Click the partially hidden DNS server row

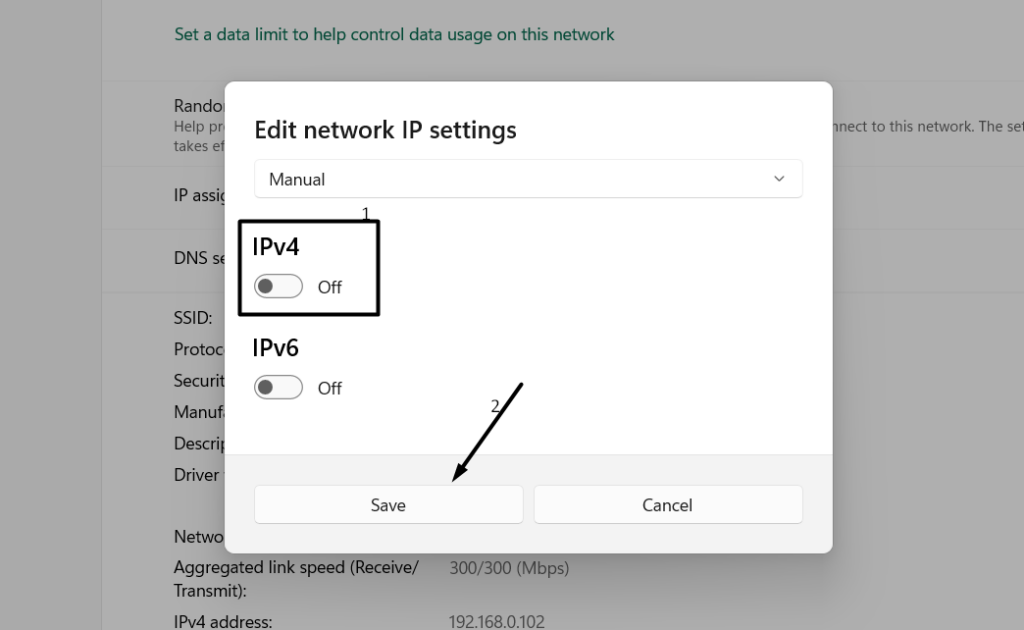(x=196, y=258)
